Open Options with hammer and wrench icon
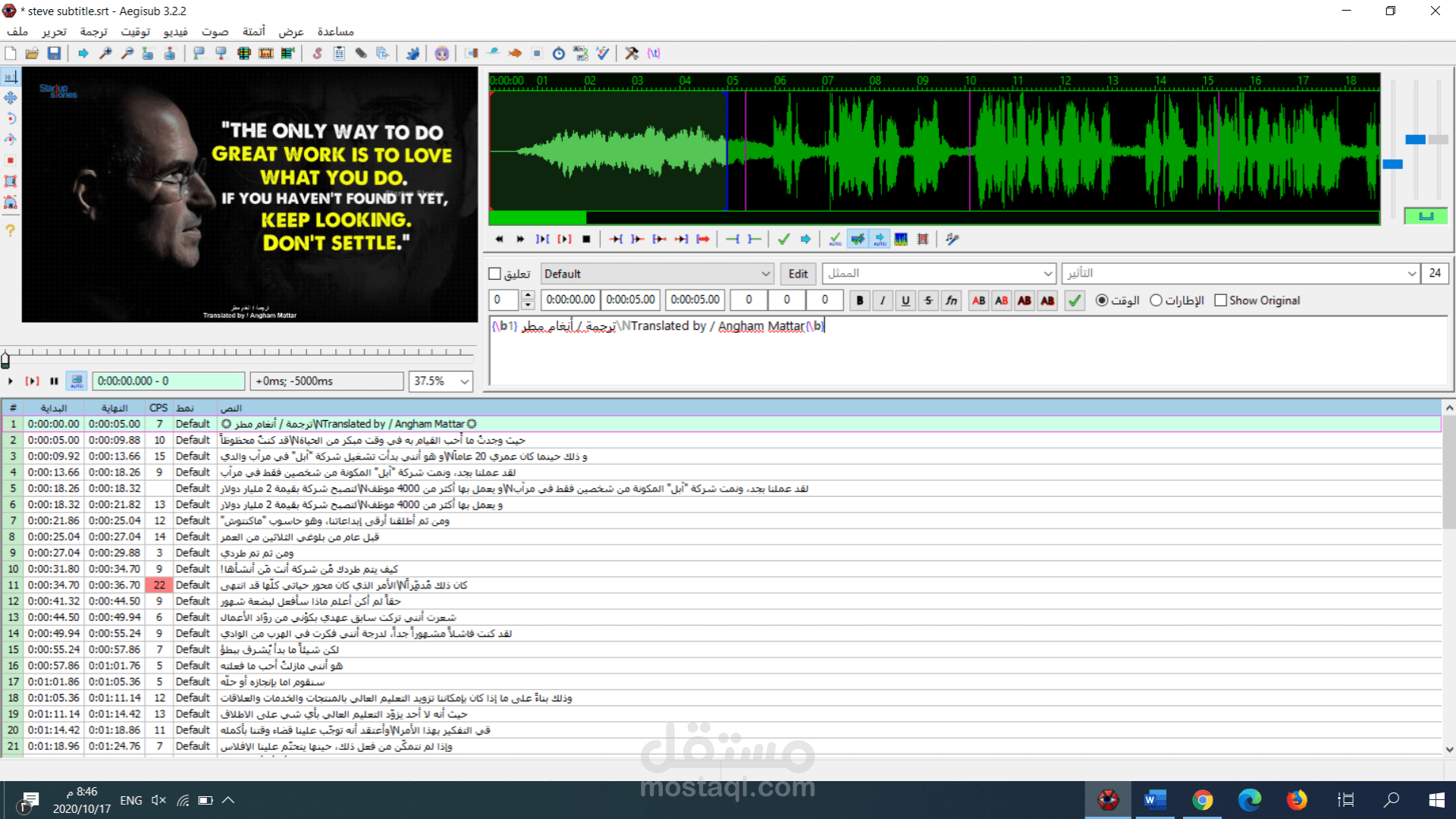Screen dimensions: 1456x819 pos(632,53)
